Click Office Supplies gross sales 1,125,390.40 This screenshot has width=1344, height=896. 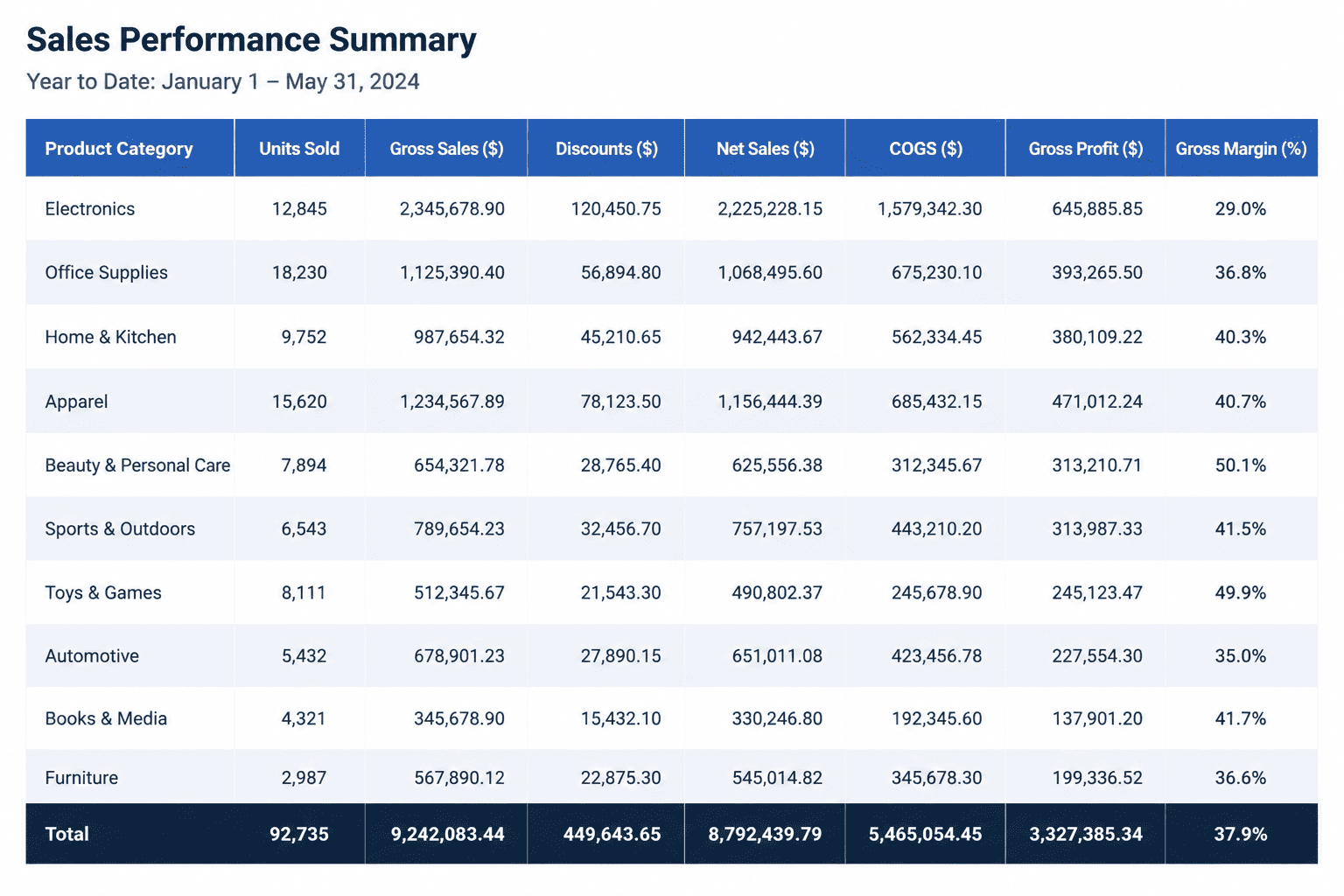pyautogui.click(x=452, y=273)
